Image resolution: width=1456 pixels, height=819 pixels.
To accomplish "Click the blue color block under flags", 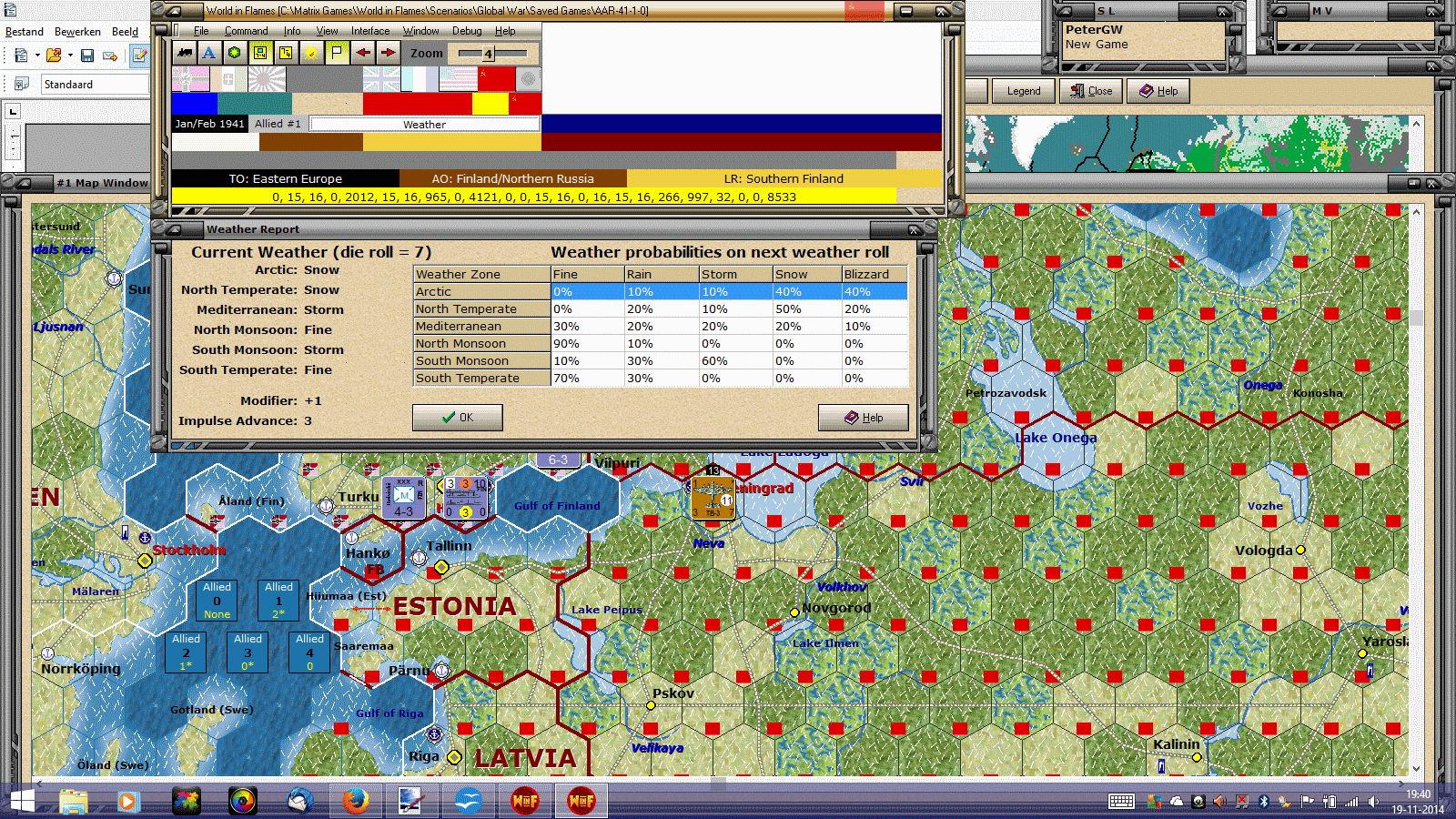I will coord(194,103).
